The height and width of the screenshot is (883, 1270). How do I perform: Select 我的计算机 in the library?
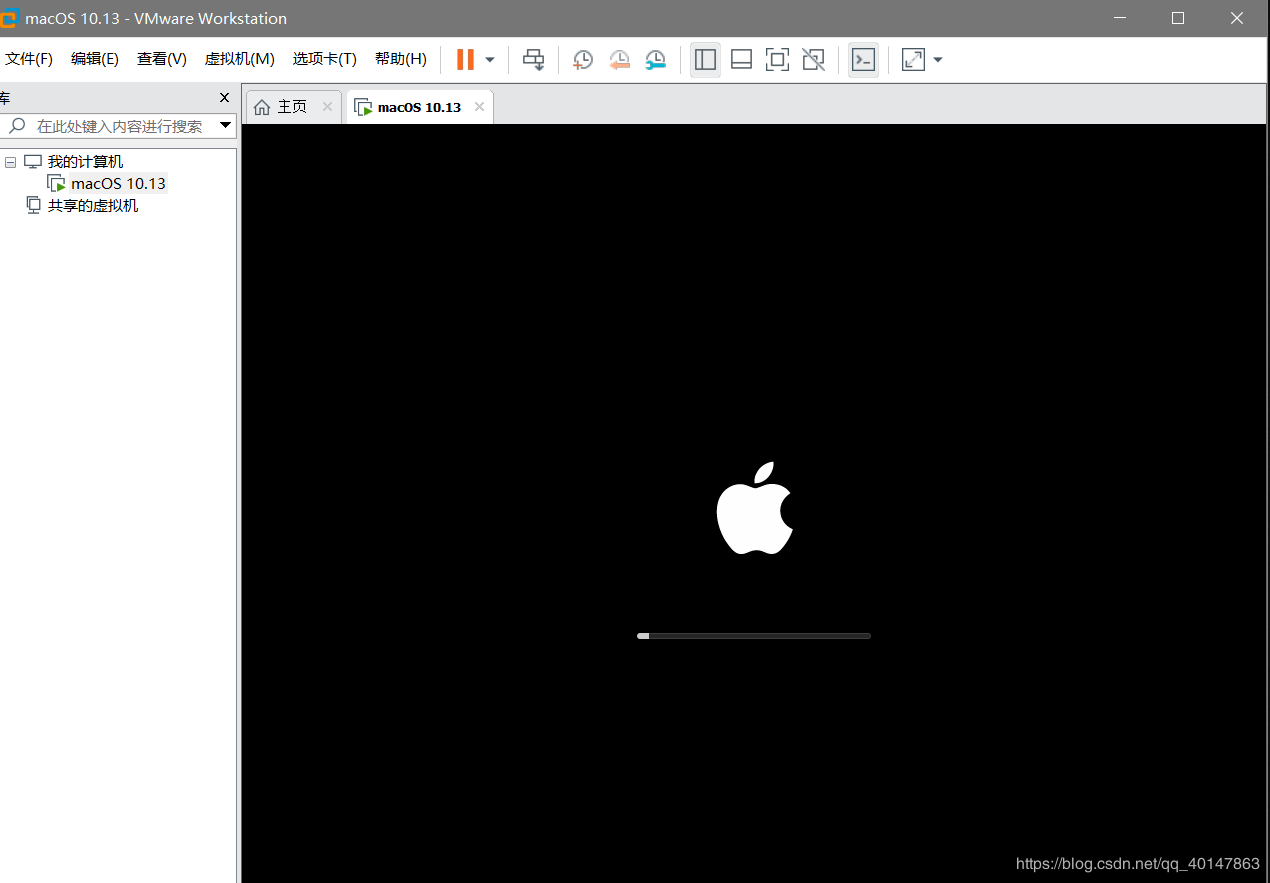click(x=85, y=162)
